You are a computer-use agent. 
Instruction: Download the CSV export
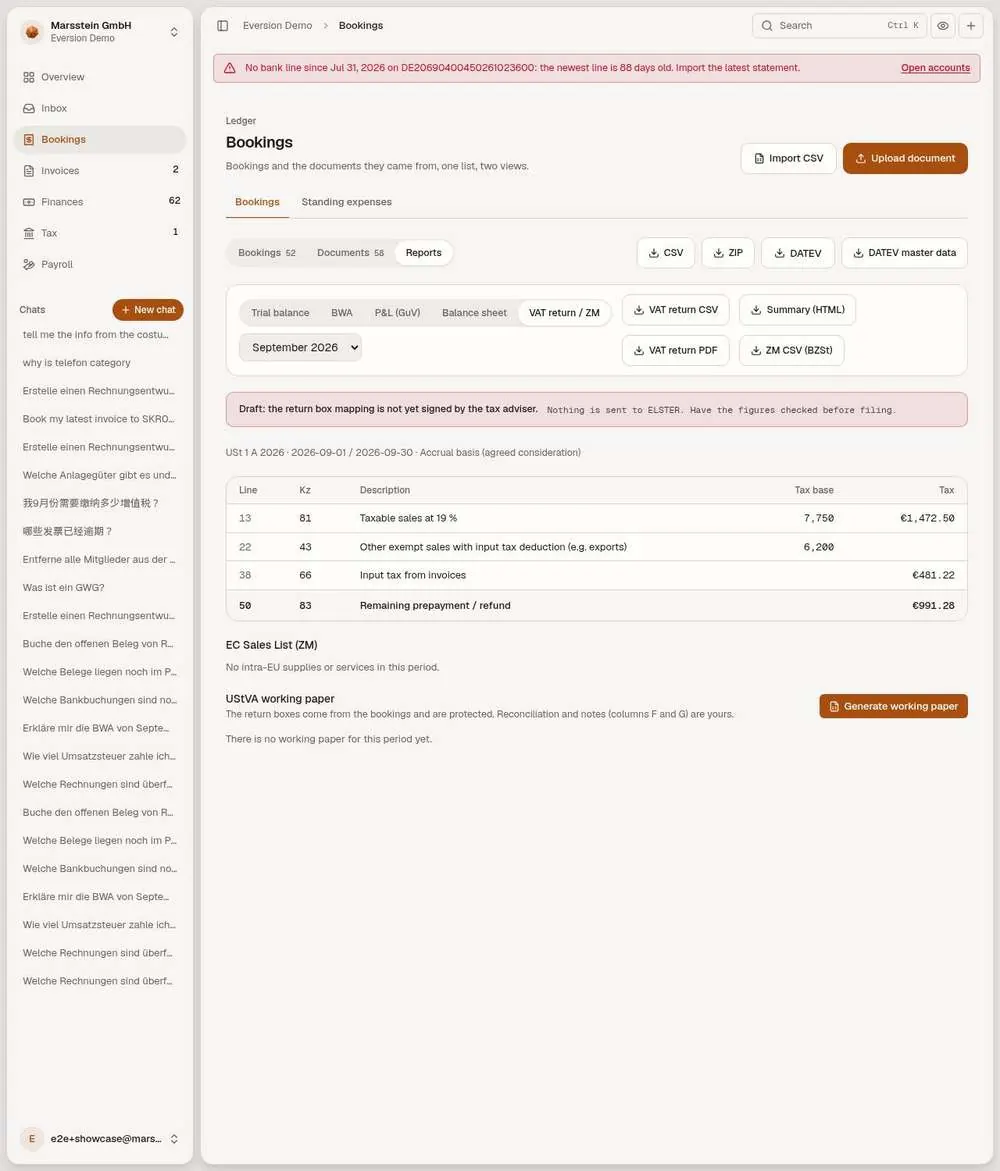[665, 253]
